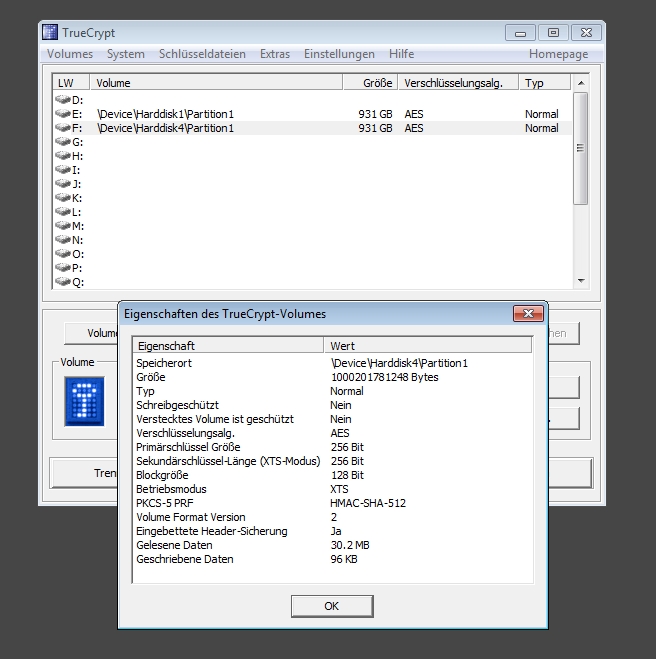
Task: Select the Gelesene Daten row
Action: click(333, 545)
